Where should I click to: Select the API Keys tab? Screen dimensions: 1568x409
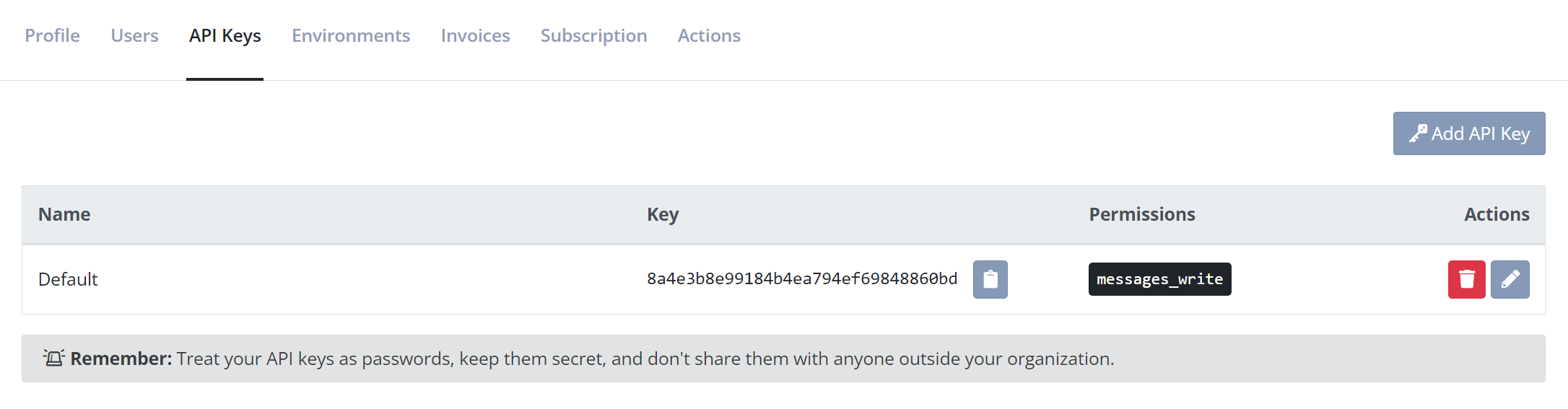(x=225, y=36)
